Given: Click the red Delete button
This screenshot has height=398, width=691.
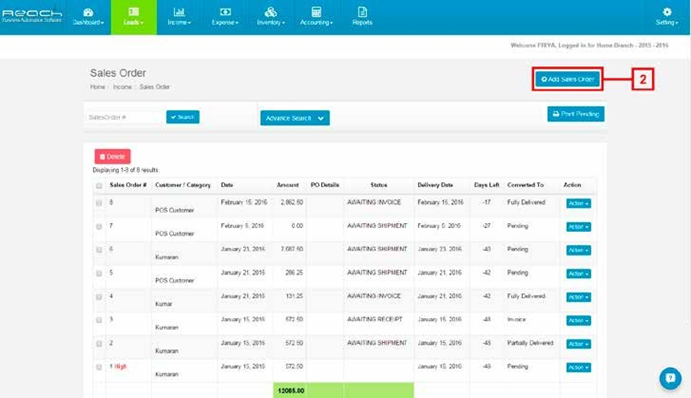Looking at the screenshot, I should click(x=112, y=156).
